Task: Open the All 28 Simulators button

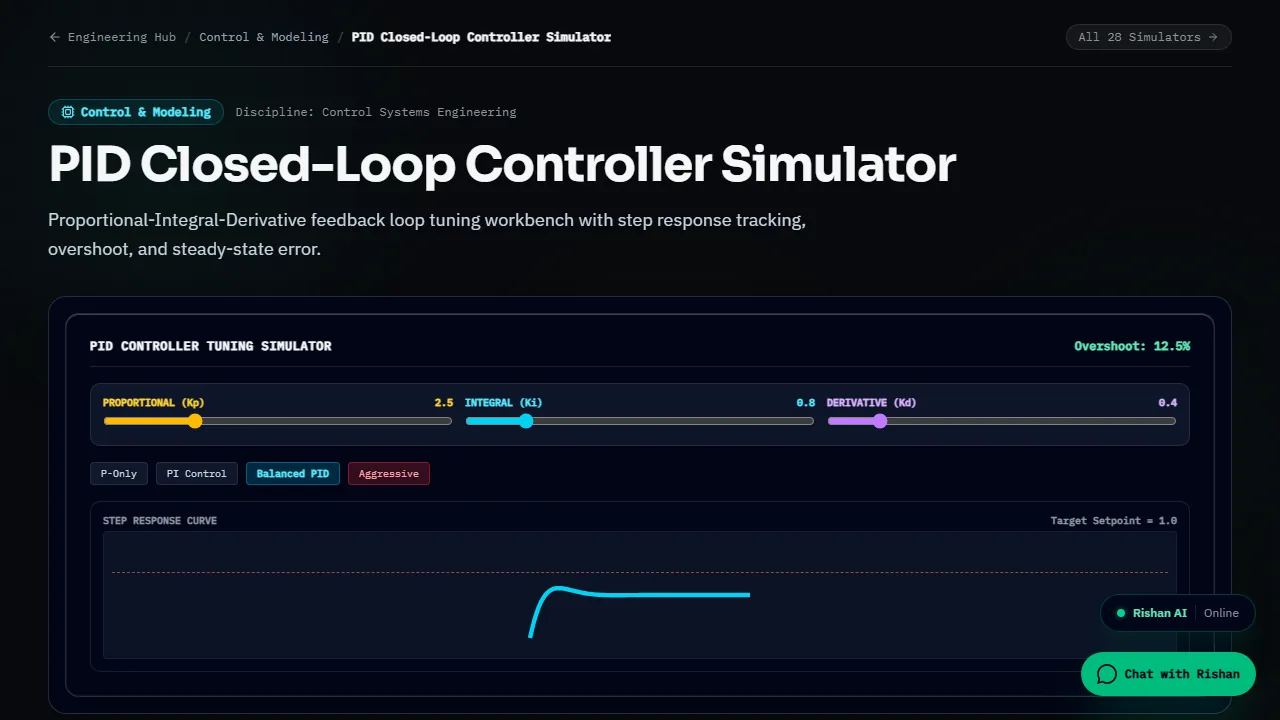Action: coord(1148,37)
